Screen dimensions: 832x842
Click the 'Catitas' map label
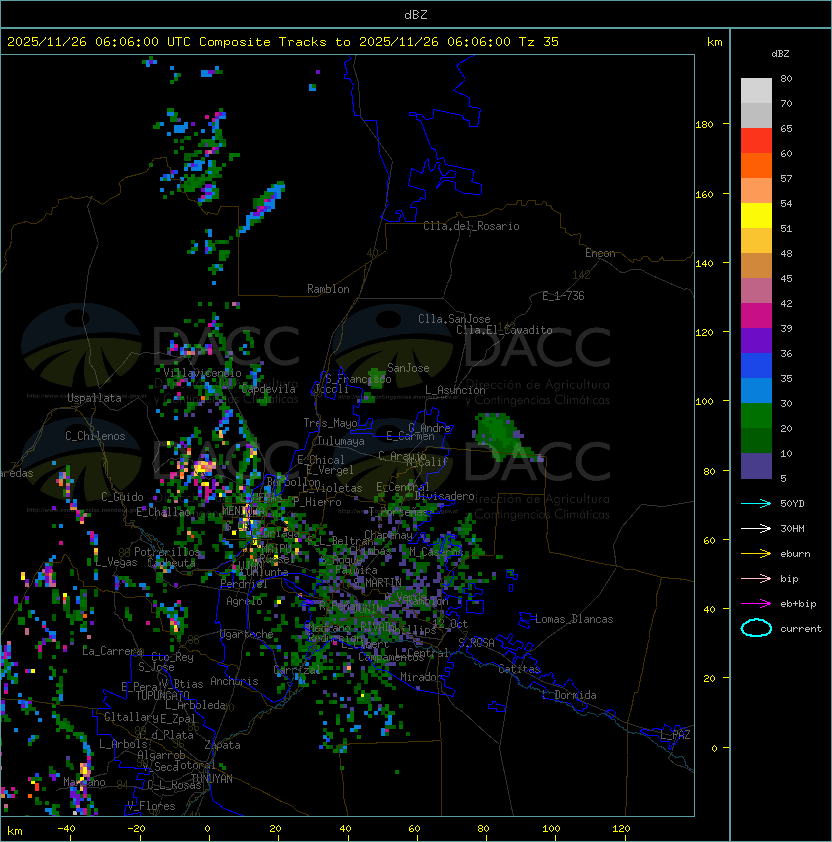tap(519, 669)
